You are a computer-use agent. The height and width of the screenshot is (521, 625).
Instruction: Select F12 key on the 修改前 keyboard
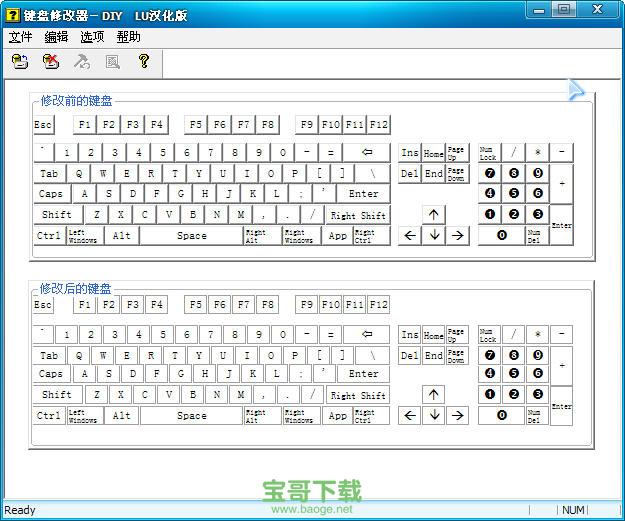tap(379, 125)
